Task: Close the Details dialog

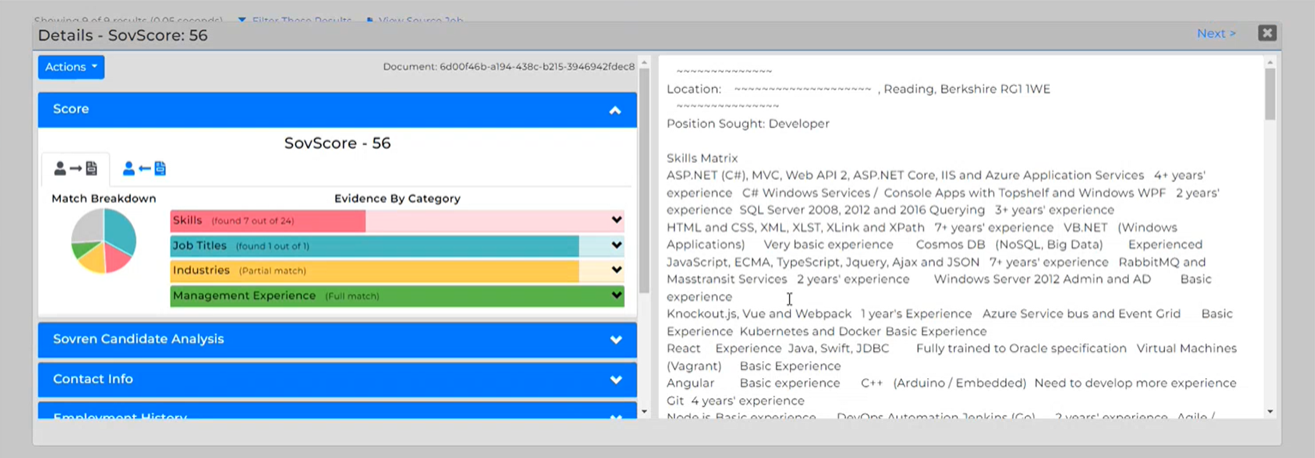Action: pos(1267,33)
